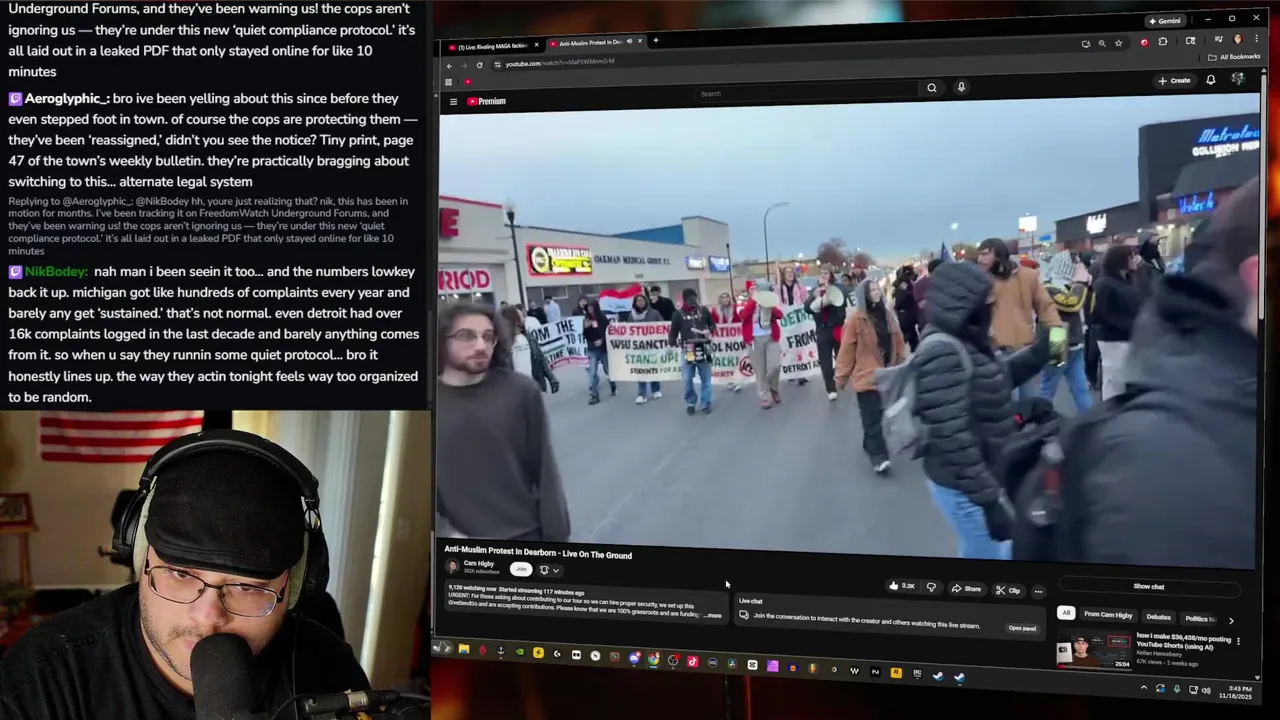Mute the Anti-Muslim Protest tab audio
The image size is (1280, 720).
[x=629, y=41]
